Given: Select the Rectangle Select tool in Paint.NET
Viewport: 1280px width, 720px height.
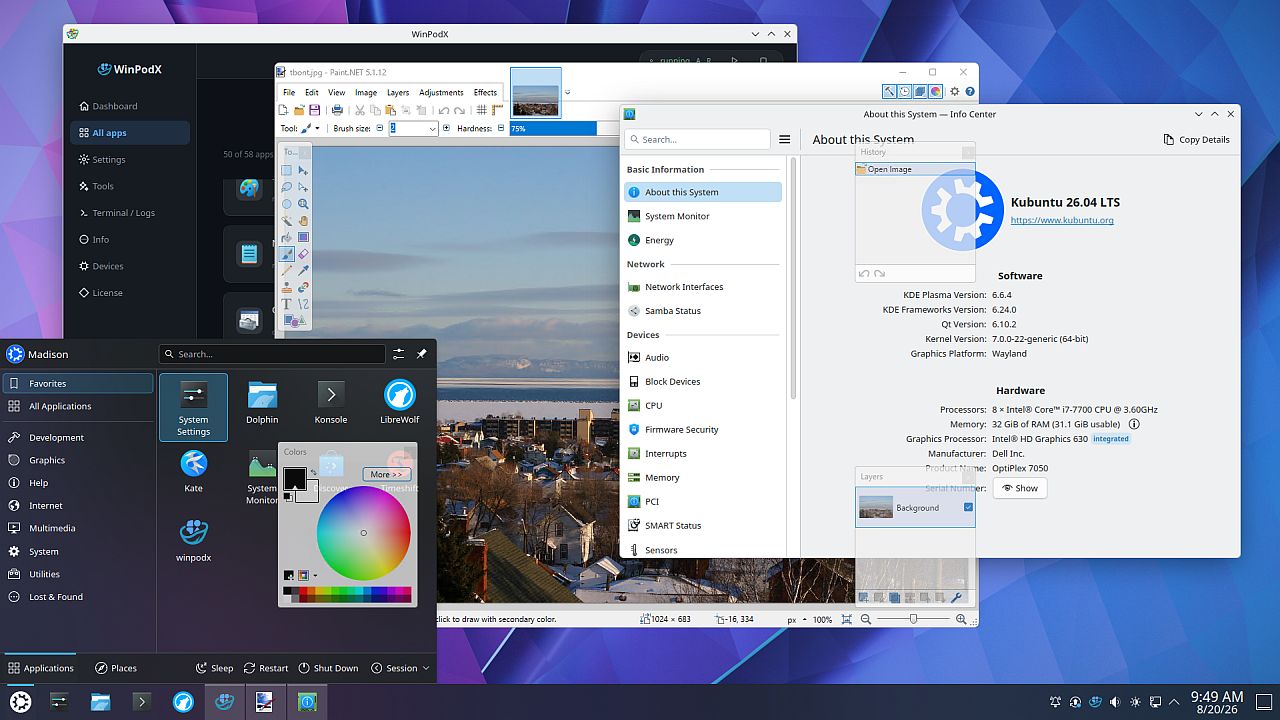Looking at the screenshot, I should pyautogui.click(x=287, y=170).
